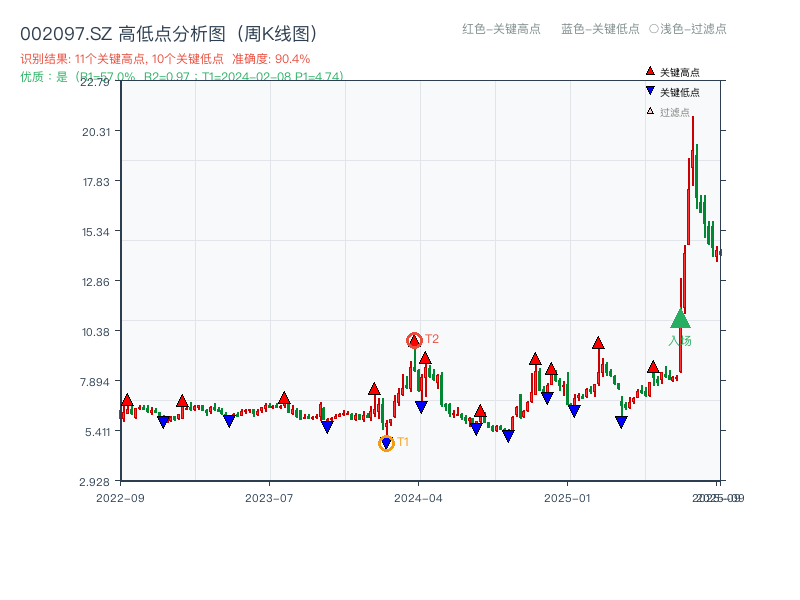Image resolution: width=800 pixels, height=600 pixels.
Task: Click the tallest red candlestick peaking above 20.31
Action: [693, 152]
